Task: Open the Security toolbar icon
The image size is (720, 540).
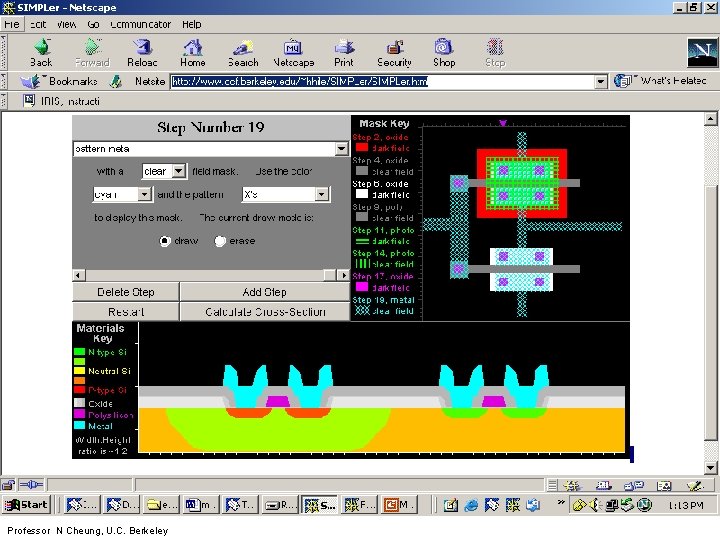Action: pos(394,49)
